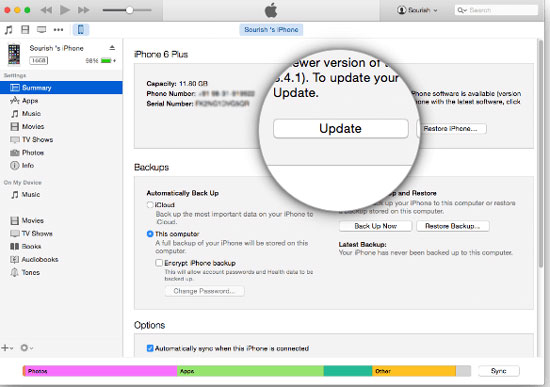The height and width of the screenshot is (387, 550).
Task: Click the Search field
Action: 496,10
